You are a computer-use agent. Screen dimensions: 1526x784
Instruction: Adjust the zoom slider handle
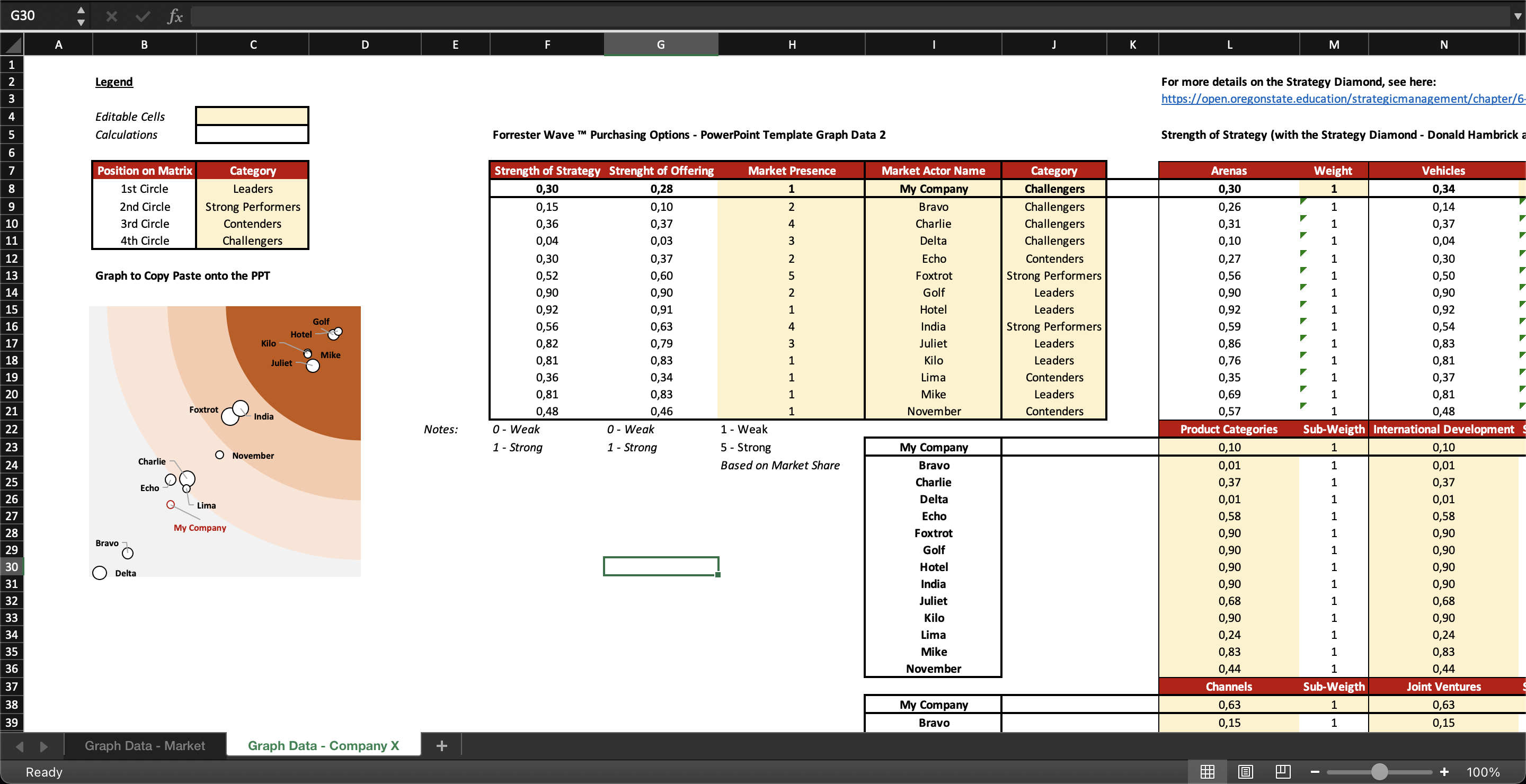click(x=1379, y=772)
